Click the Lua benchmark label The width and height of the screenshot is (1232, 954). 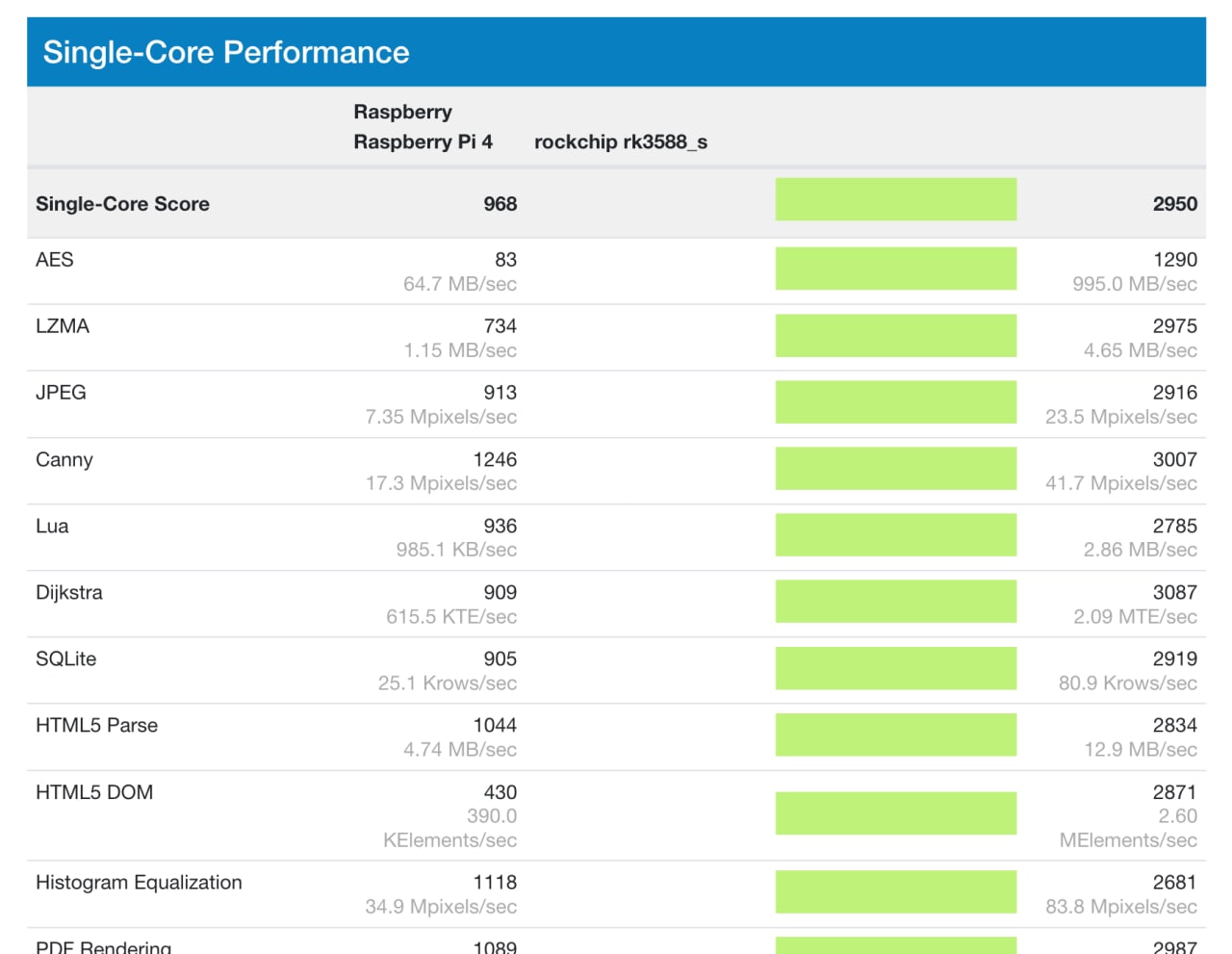click(x=52, y=527)
